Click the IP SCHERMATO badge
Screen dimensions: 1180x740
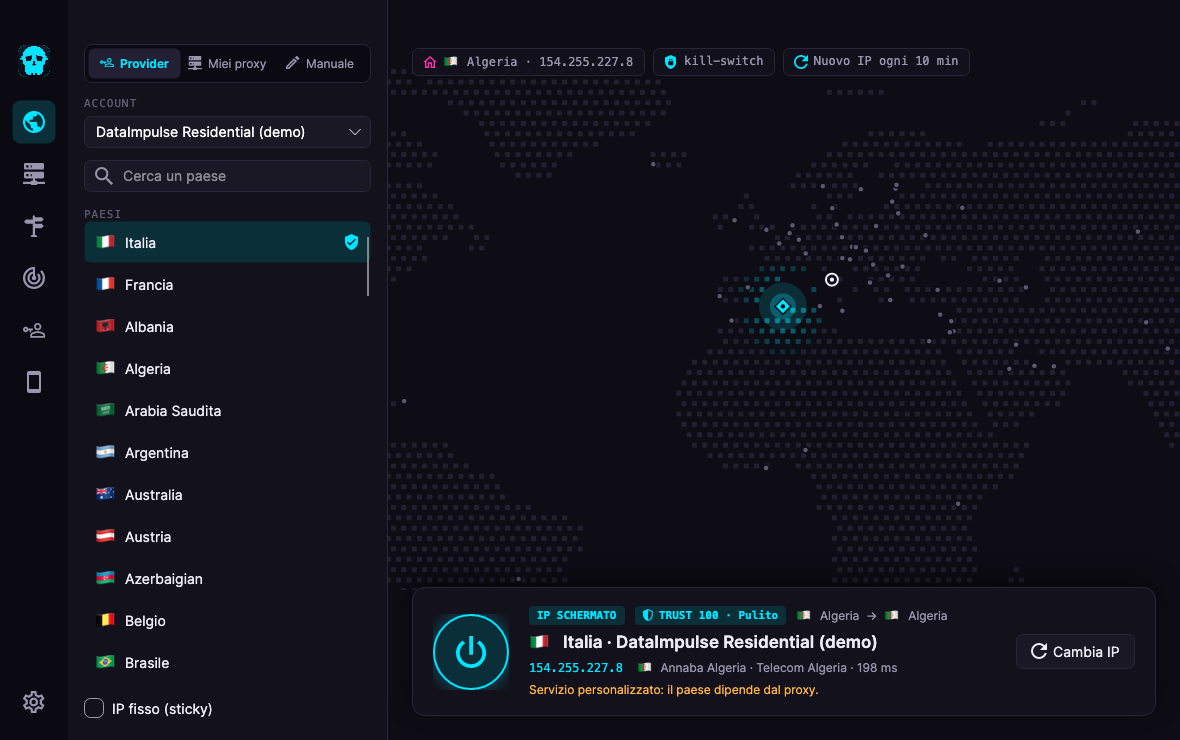click(x=576, y=615)
